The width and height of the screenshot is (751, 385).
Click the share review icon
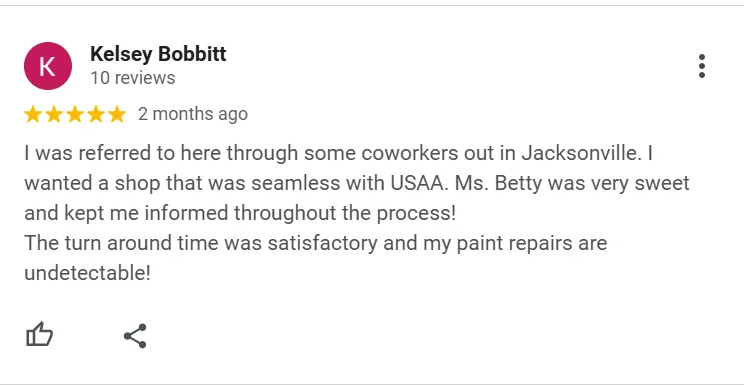(x=135, y=336)
